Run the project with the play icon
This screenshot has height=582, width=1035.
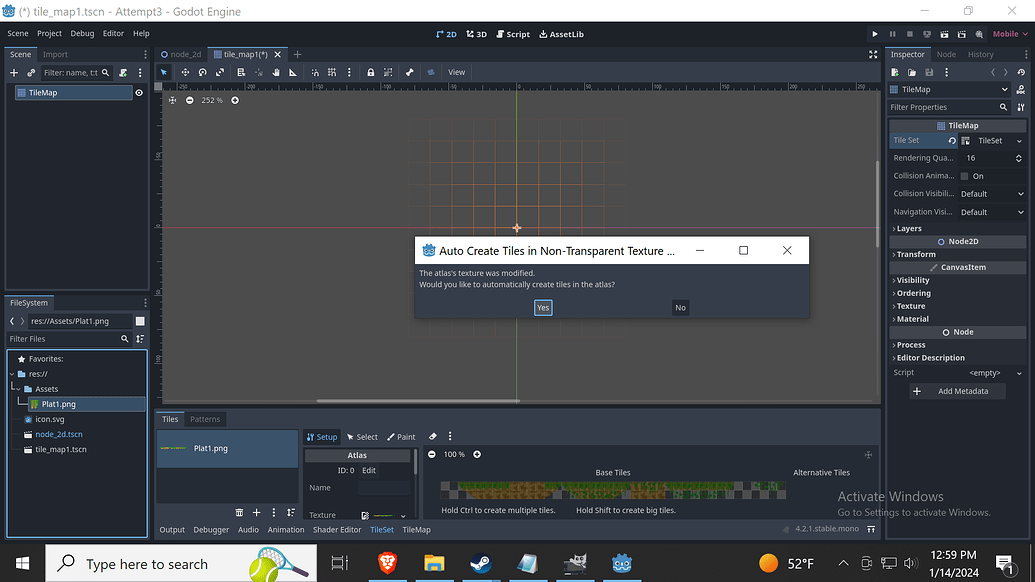[x=875, y=33]
